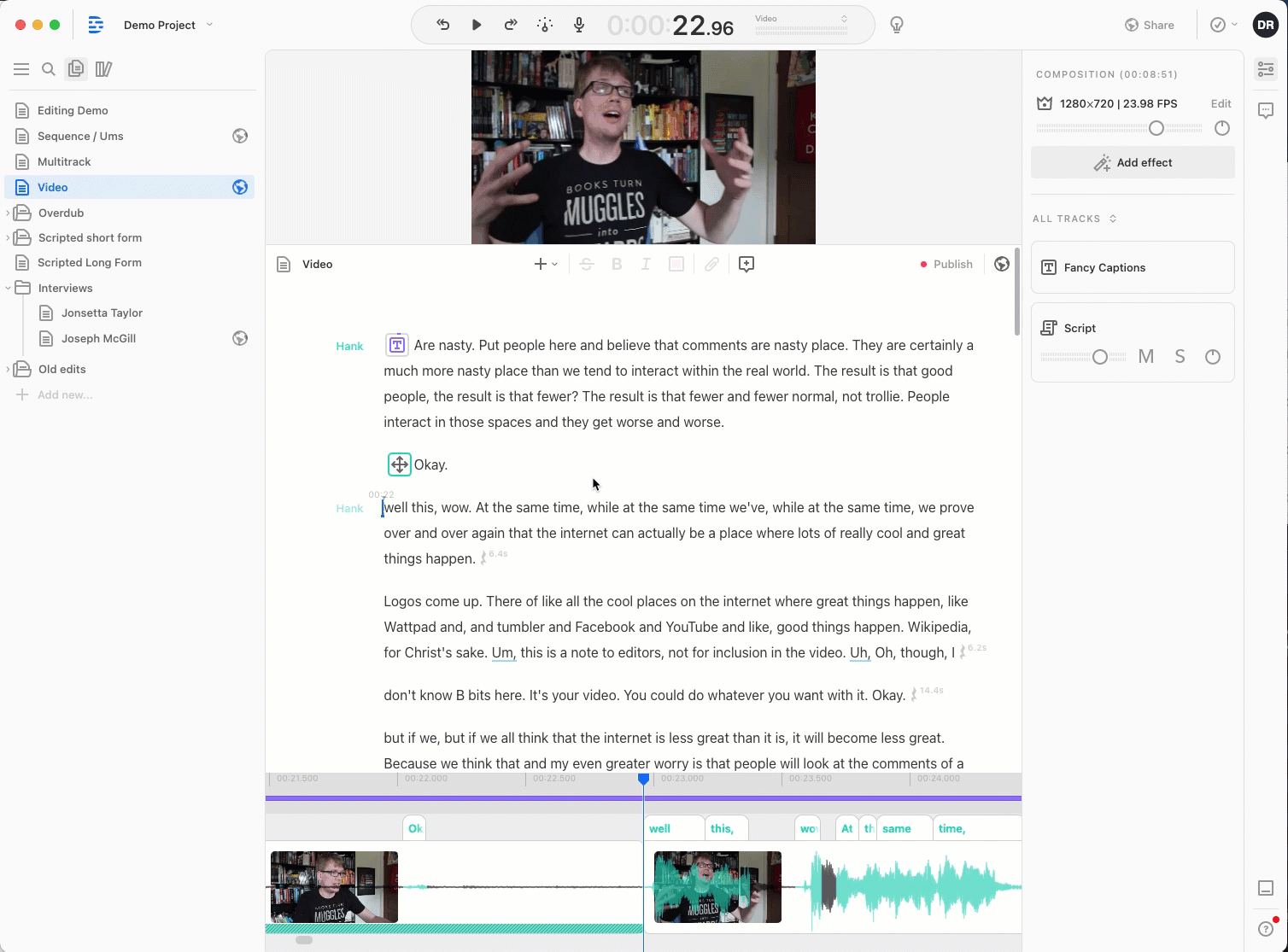The height and width of the screenshot is (952, 1288).
Task: Open the search icon in the sidebar
Action: click(49, 69)
